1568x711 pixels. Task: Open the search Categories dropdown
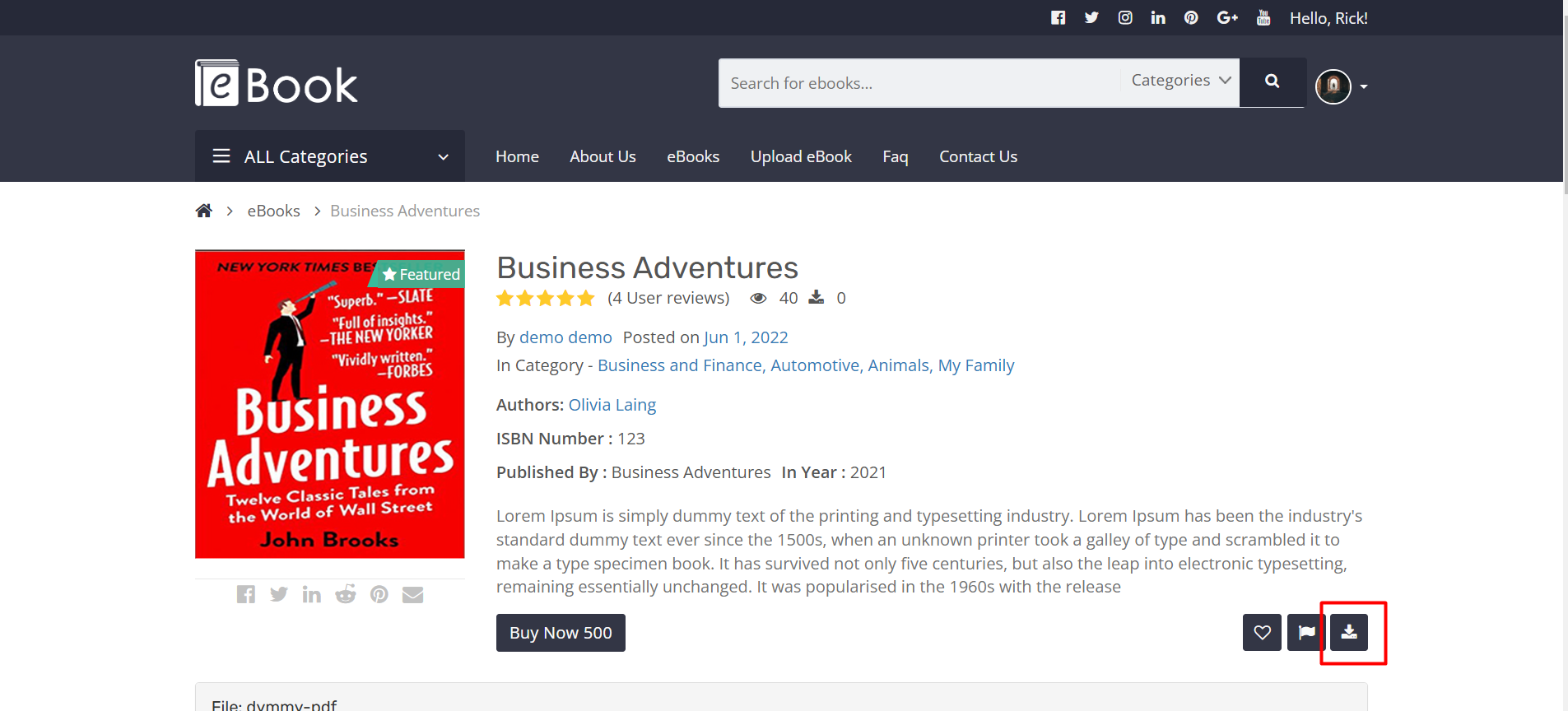tap(1179, 81)
